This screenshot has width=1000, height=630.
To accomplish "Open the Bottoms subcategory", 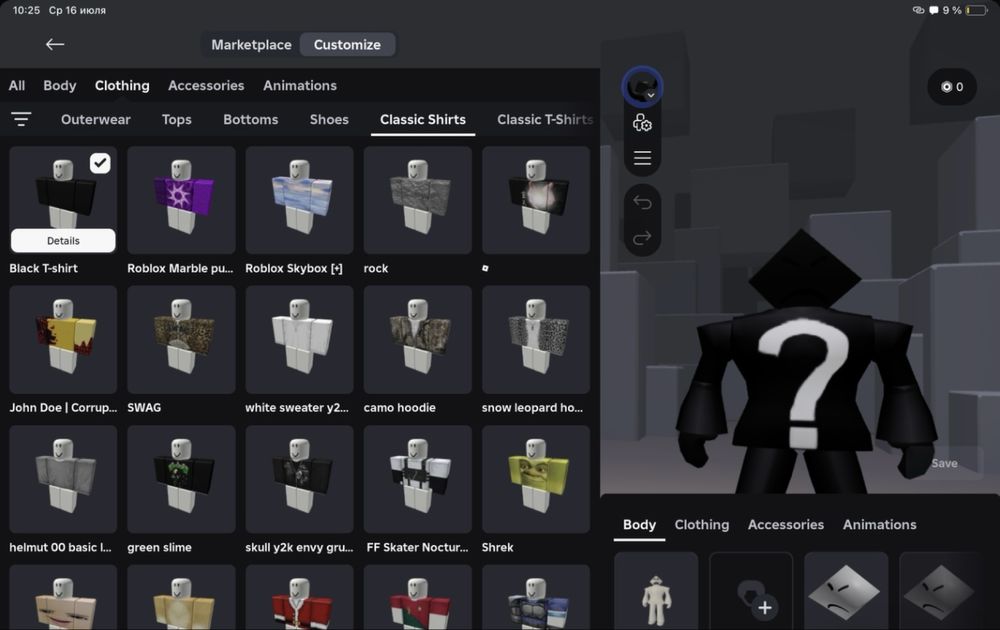I will (251, 119).
